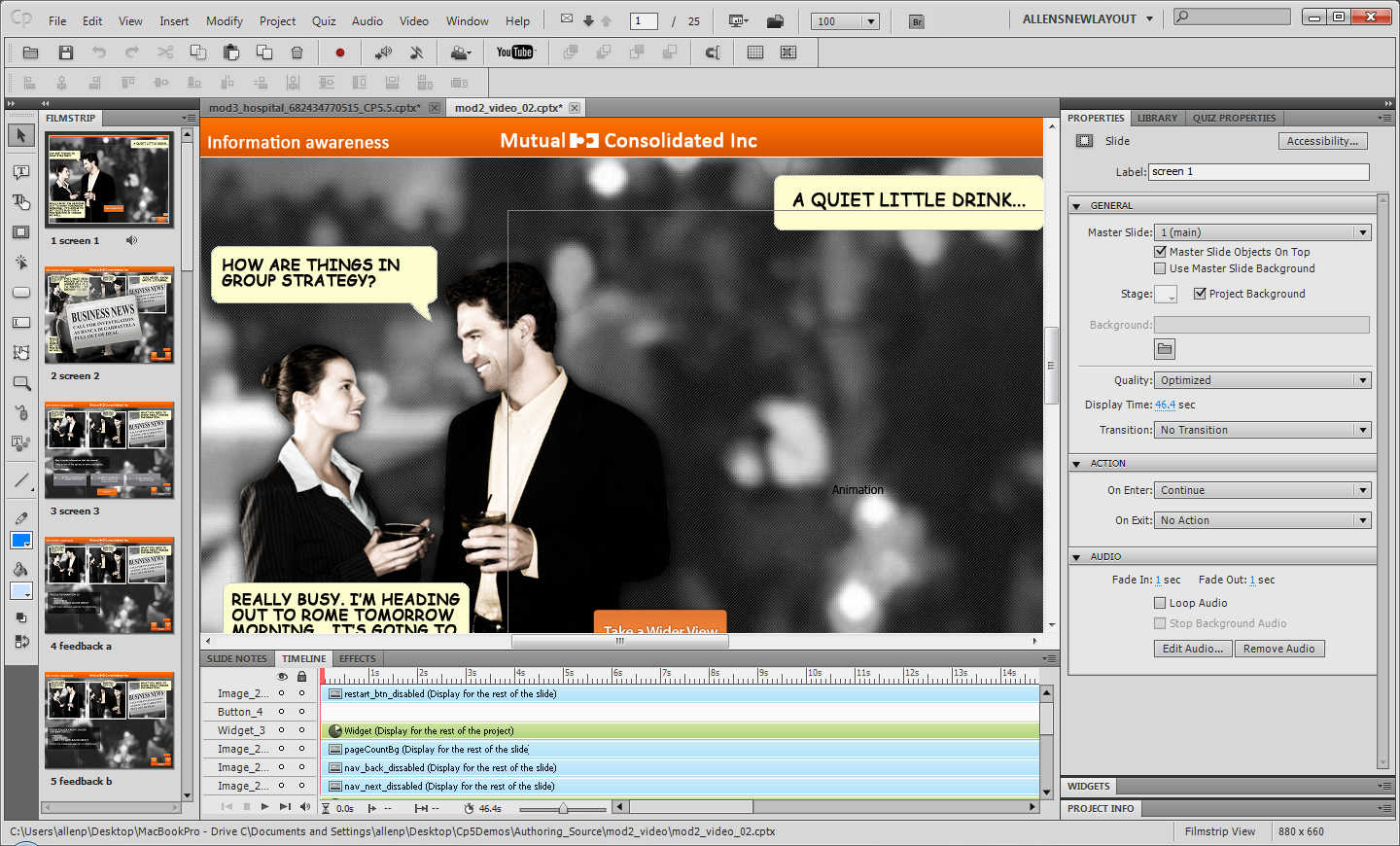Viewport: 1400px width, 846px height.
Task: Enable Use Master Slide Background checkbox
Action: click(1160, 268)
